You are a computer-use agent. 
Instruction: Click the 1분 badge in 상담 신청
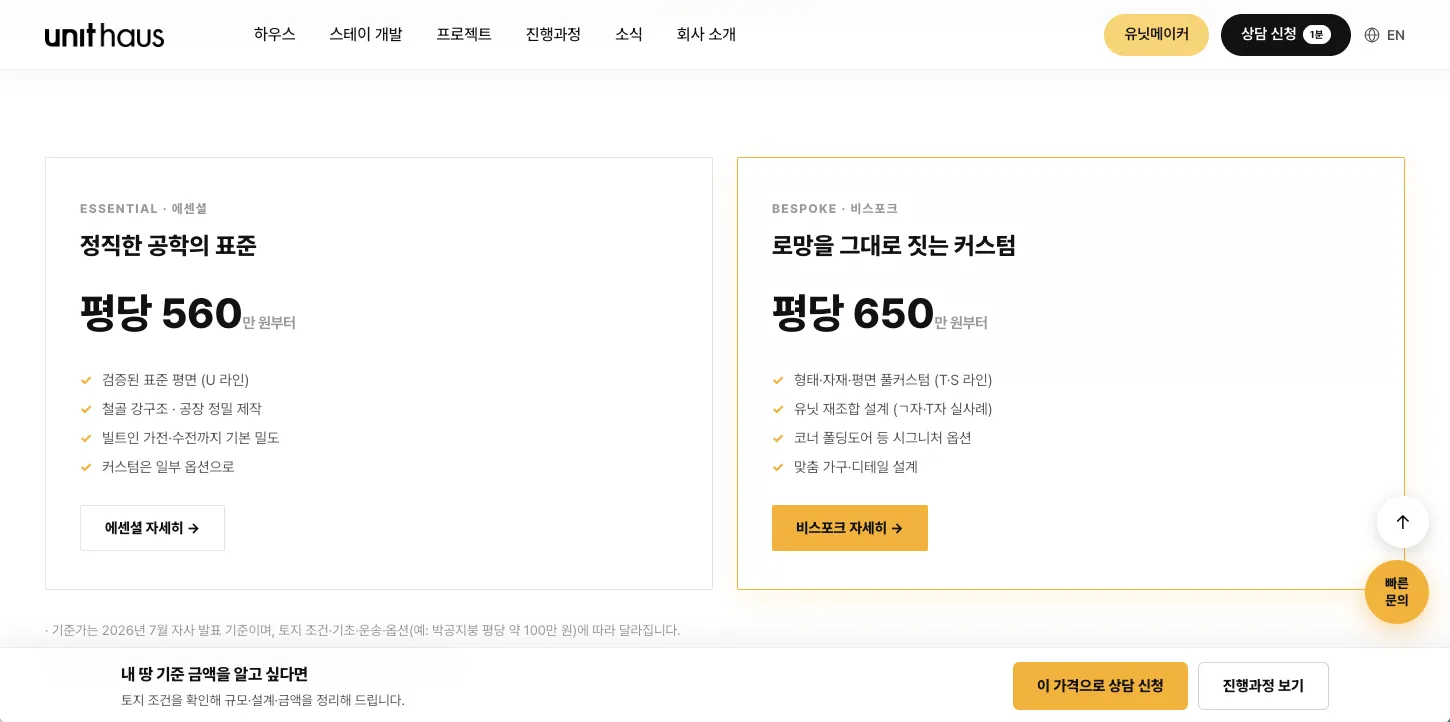[1317, 35]
